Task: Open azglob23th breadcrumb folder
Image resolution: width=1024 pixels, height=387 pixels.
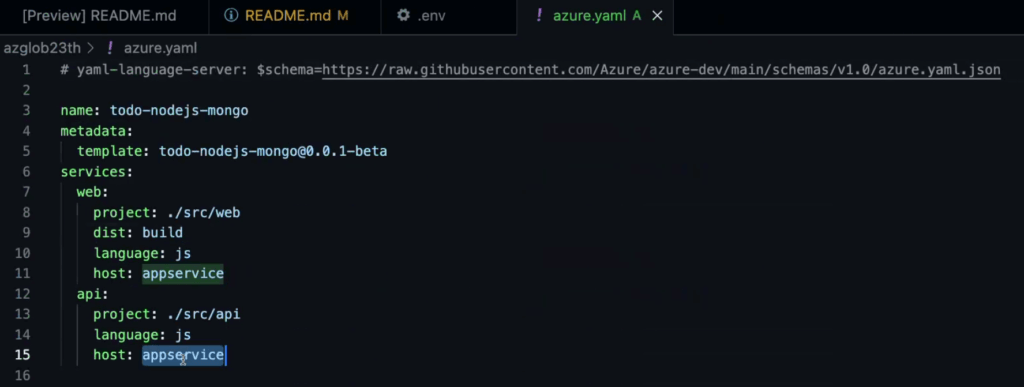Action: coord(42,48)
